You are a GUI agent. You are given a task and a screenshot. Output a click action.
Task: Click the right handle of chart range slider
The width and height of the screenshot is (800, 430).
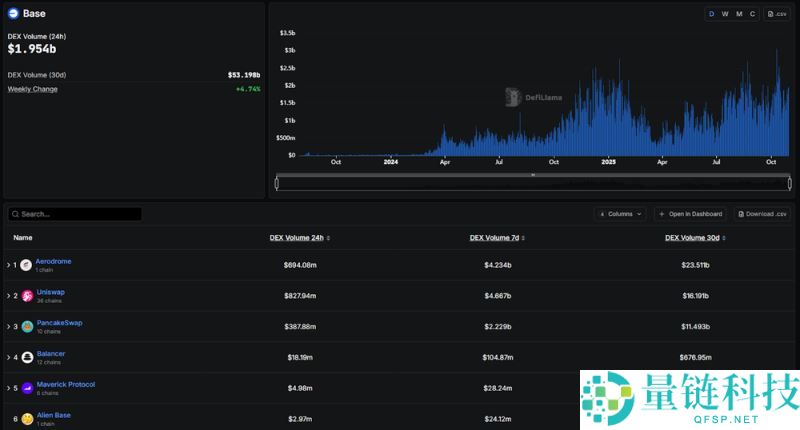[789, 183]
